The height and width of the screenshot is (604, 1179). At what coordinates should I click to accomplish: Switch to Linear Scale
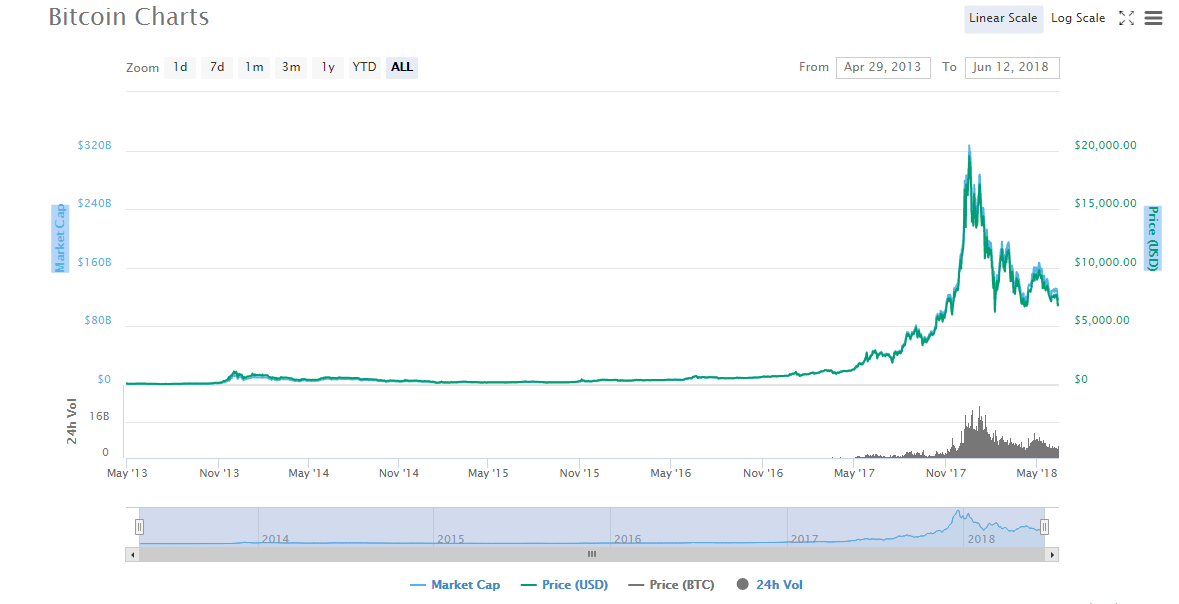[x=1003, y=18]
